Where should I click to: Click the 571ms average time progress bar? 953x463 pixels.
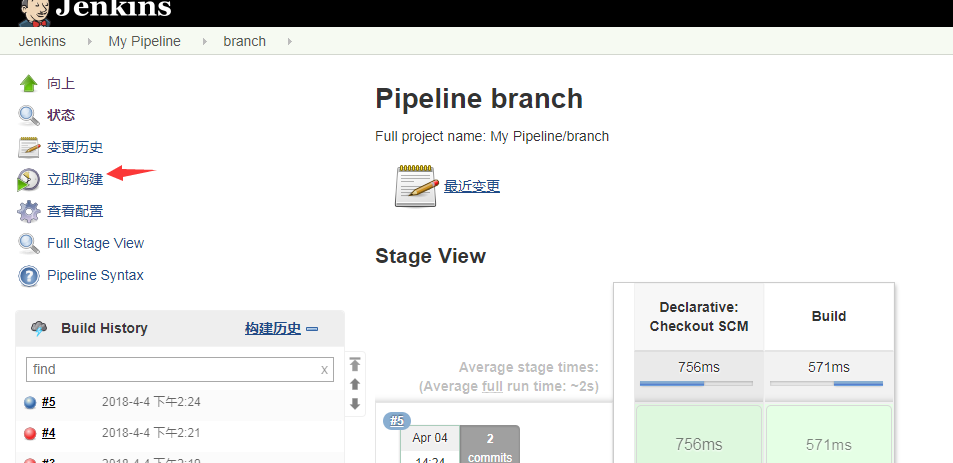coord(827,383)
